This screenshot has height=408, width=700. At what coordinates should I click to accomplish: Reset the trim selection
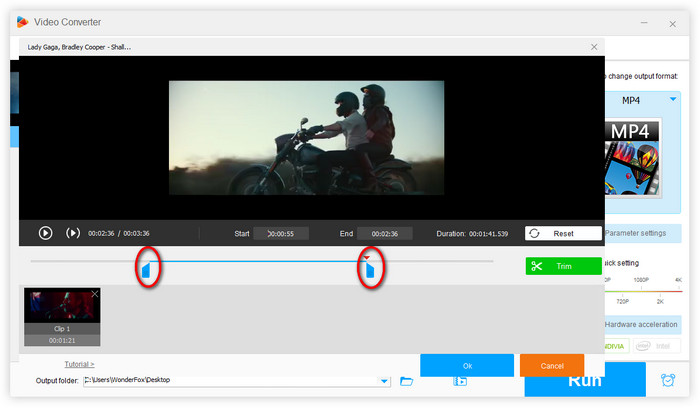(563, 233)
